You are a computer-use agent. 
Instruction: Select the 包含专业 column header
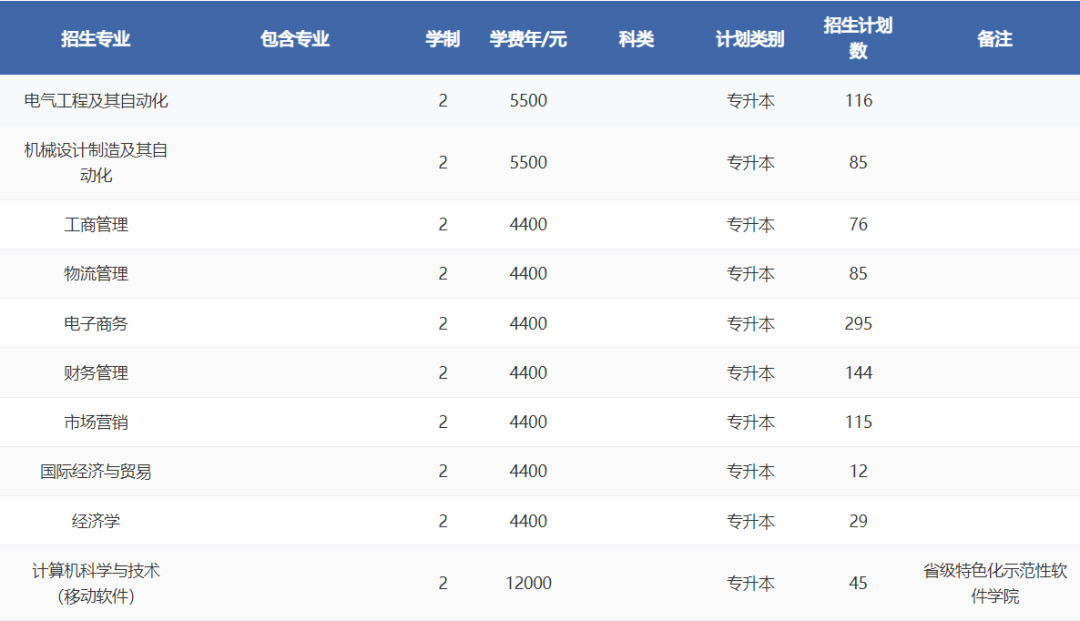pyautogui.click(x=295, y=39)
